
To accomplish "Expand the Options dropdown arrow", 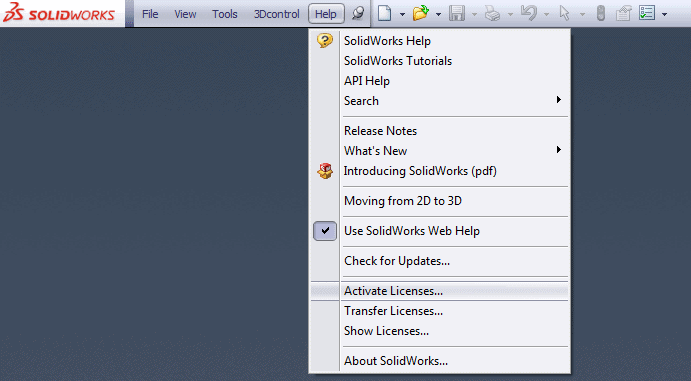I will click(x=665, y=15).
